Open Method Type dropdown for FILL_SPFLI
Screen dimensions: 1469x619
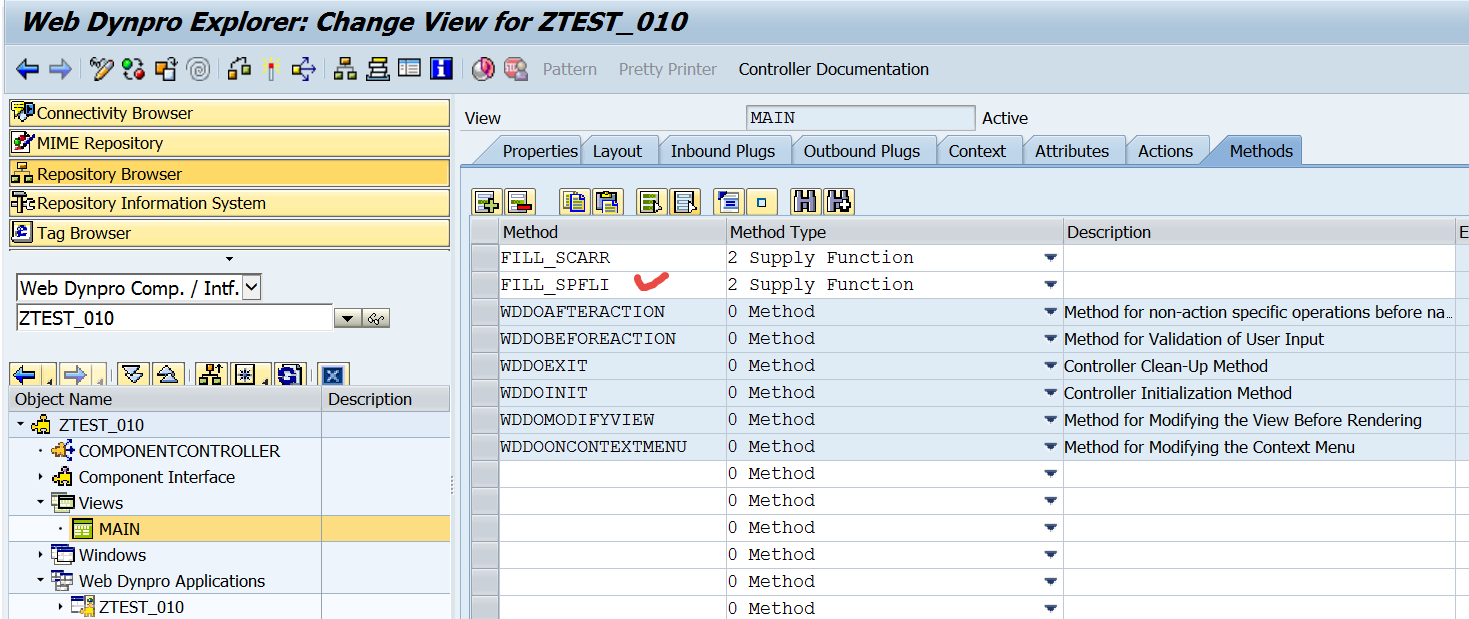tap(1050, 285)
